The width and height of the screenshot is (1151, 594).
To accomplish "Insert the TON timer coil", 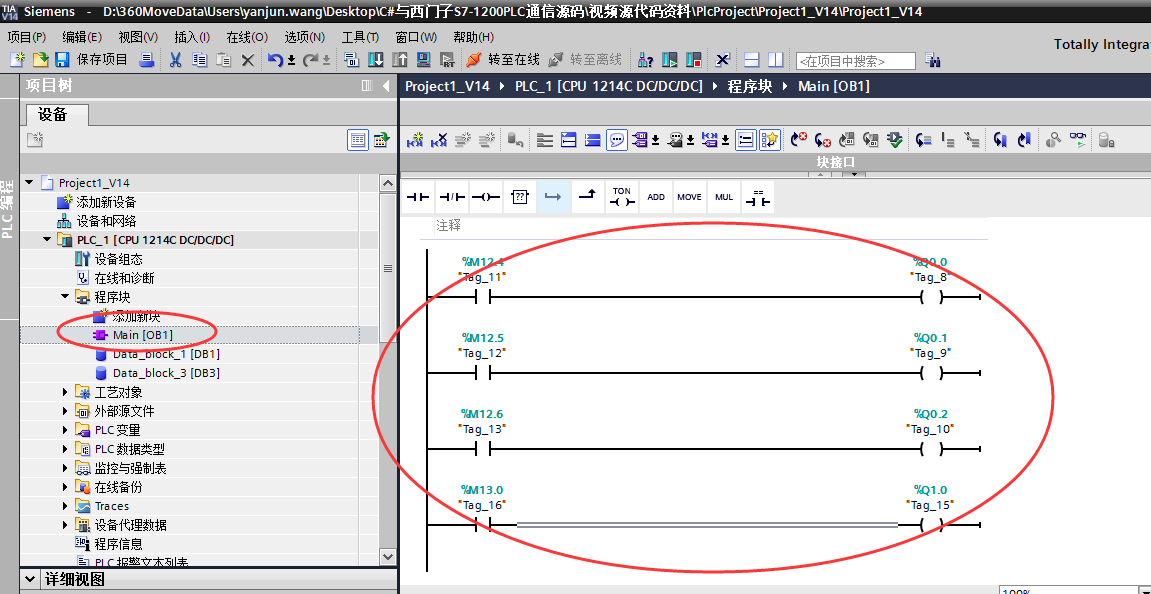I will [621, 197].
